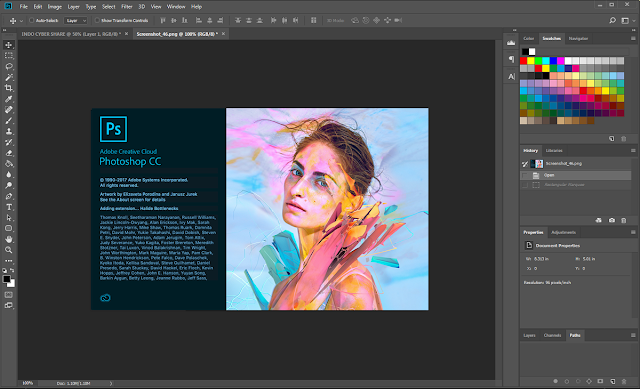Select the Pen tool
This screenshot has height=389, width=640.
[9, 196]
